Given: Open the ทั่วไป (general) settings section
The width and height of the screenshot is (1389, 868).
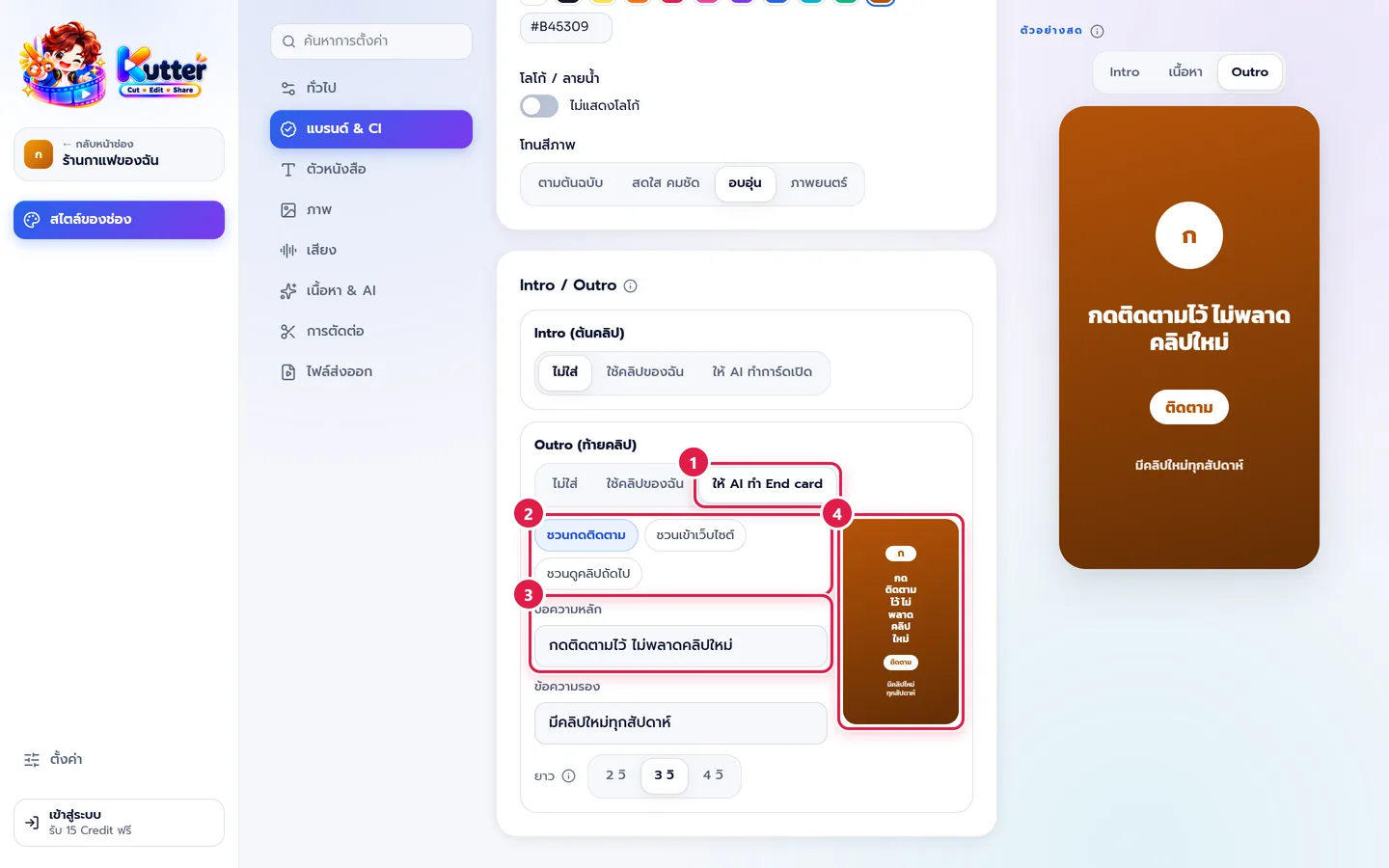Looking at the screenshot, I should coord(371,88).
